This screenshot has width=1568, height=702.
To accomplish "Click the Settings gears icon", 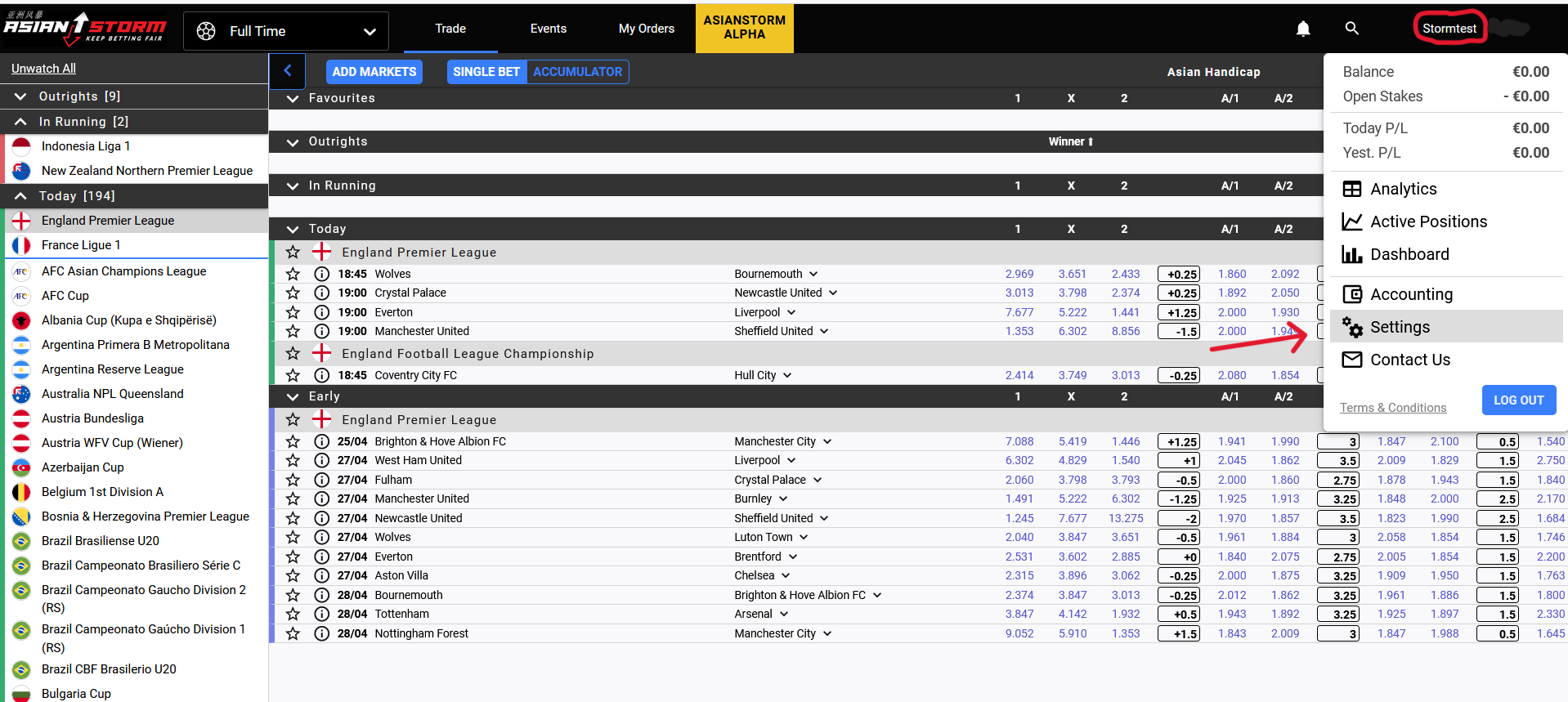I will [1352, 327].
